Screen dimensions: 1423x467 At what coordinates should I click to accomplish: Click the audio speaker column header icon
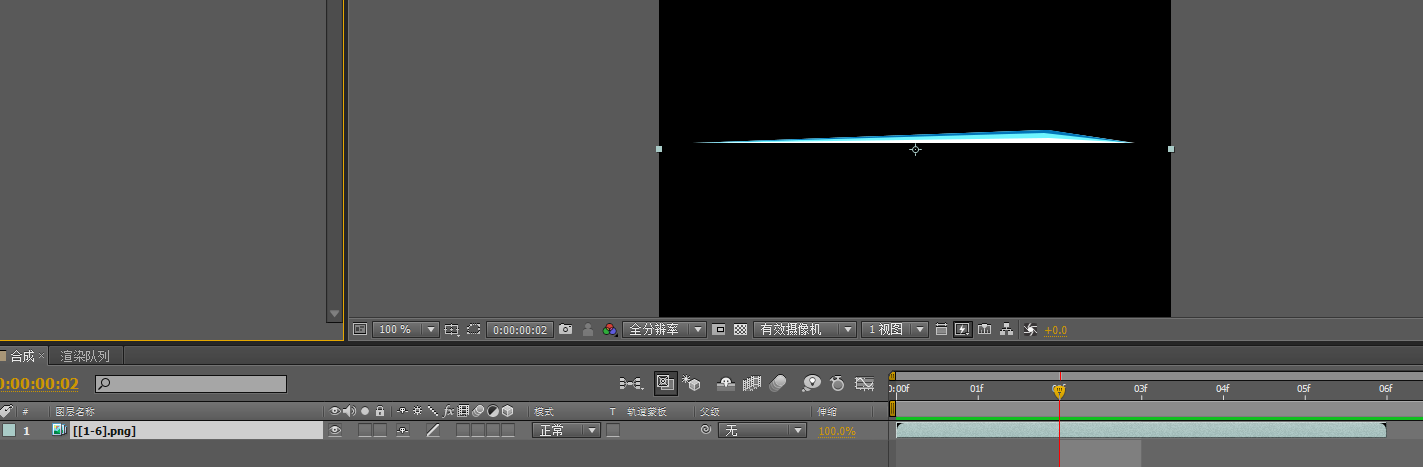click(x=349, y=411)
